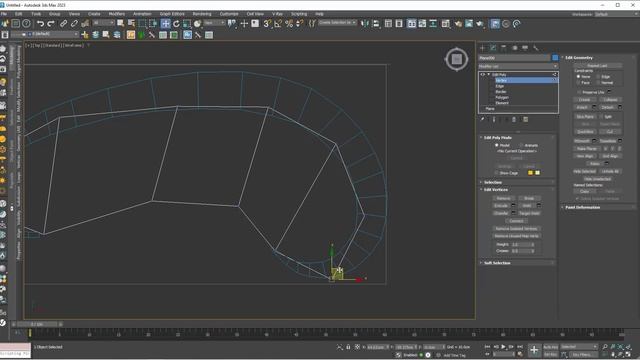Viewport: 640px width, 360px height.
Task: Click the second pale yellow cage swatch
Action: (x=538, y=173)
